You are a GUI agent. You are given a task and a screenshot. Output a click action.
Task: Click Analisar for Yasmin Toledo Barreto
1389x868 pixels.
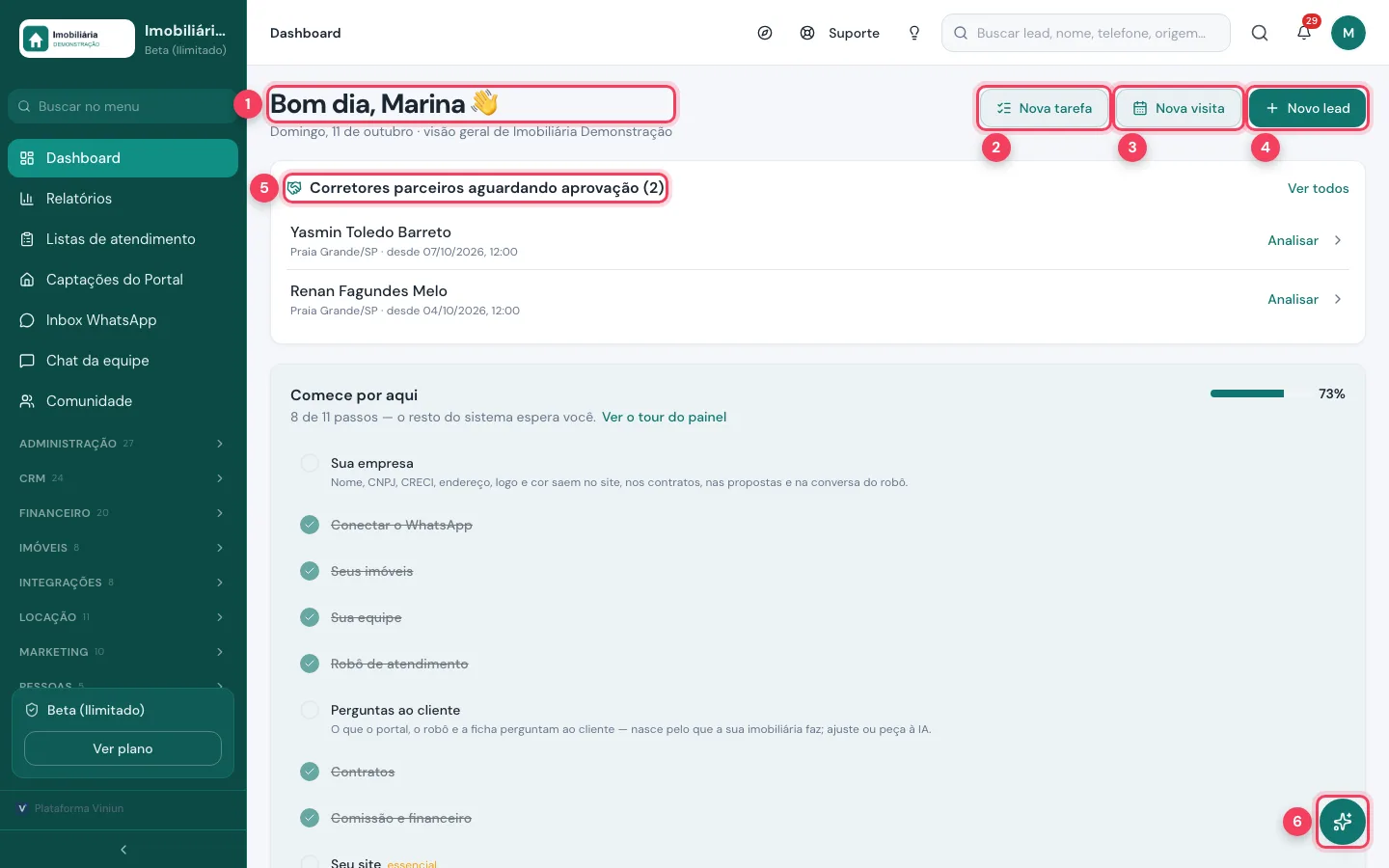tap(1305, 240)
